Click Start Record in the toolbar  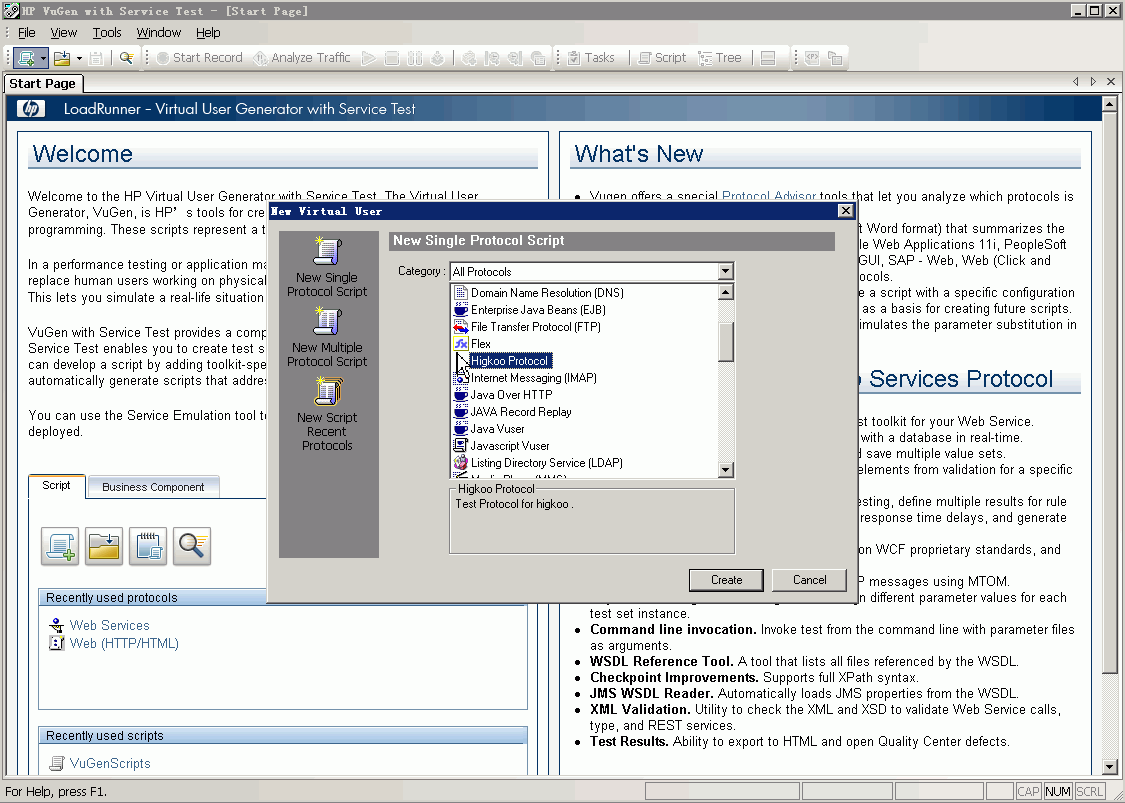199,58
